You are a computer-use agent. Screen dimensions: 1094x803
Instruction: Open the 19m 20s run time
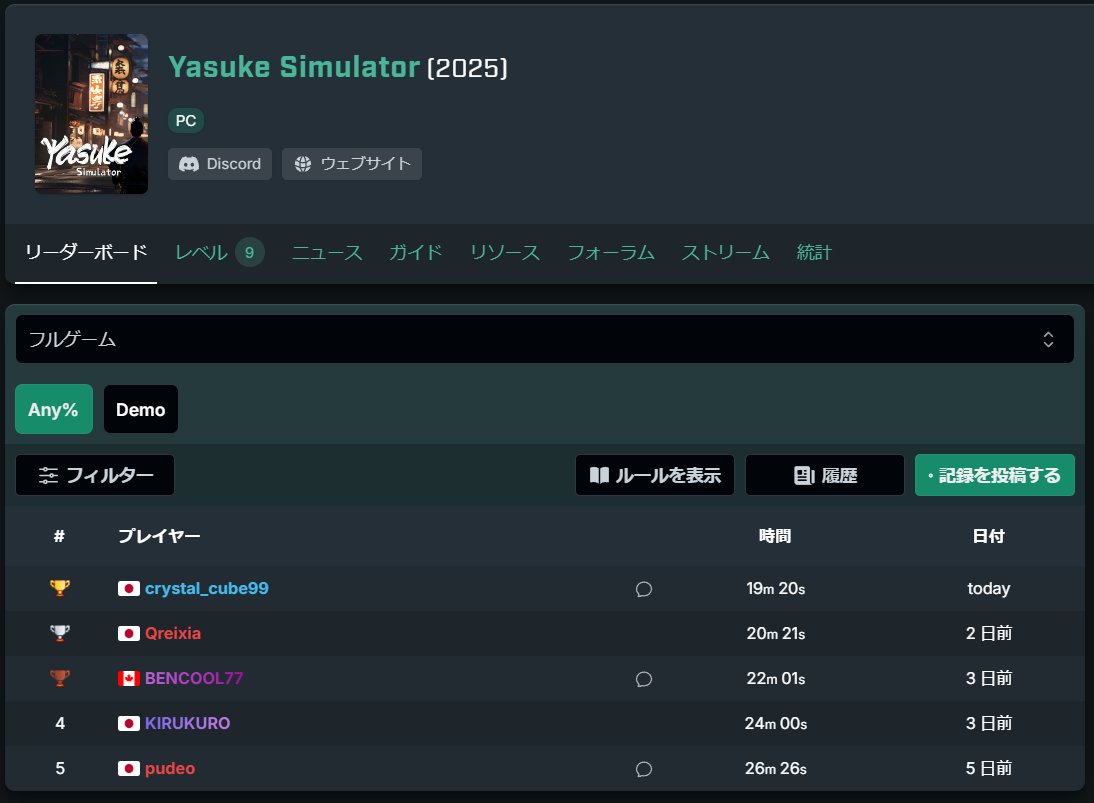pos(776,588)
